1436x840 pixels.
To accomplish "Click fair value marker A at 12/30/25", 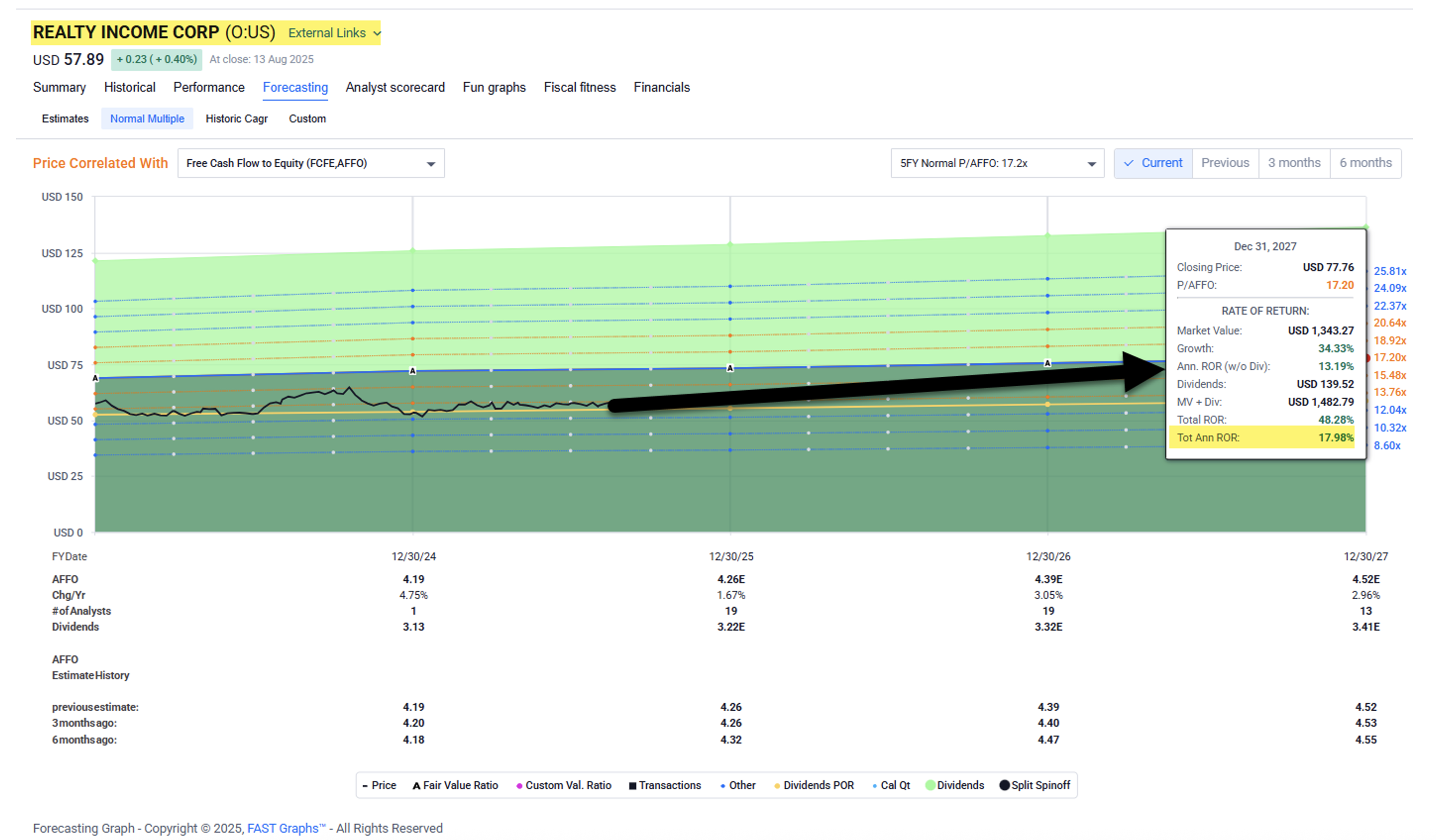I will pyautogui.click(x=730, y=369).
